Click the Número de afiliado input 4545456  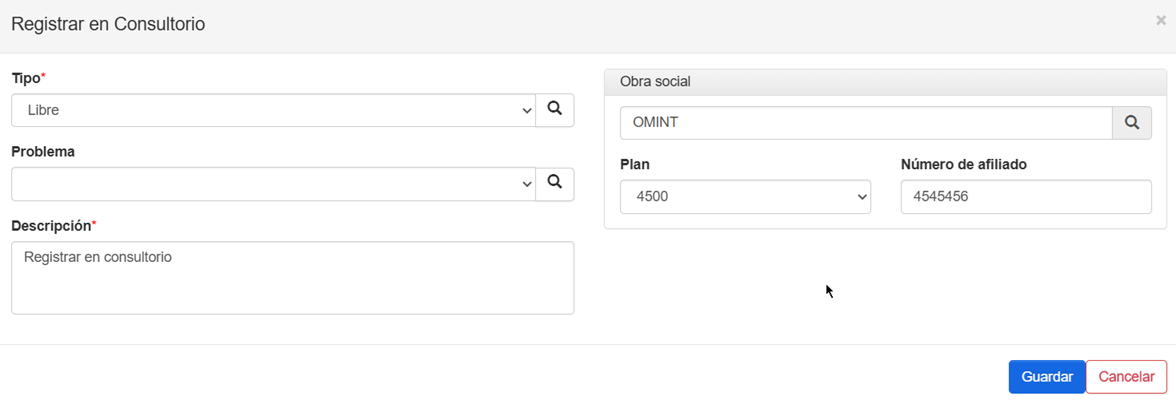point(1026,196)
